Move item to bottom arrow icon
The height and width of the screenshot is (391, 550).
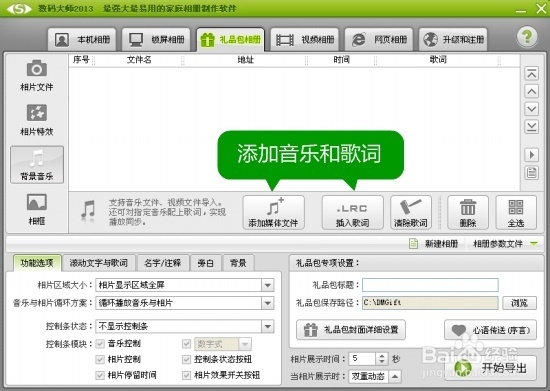point(531,127)
